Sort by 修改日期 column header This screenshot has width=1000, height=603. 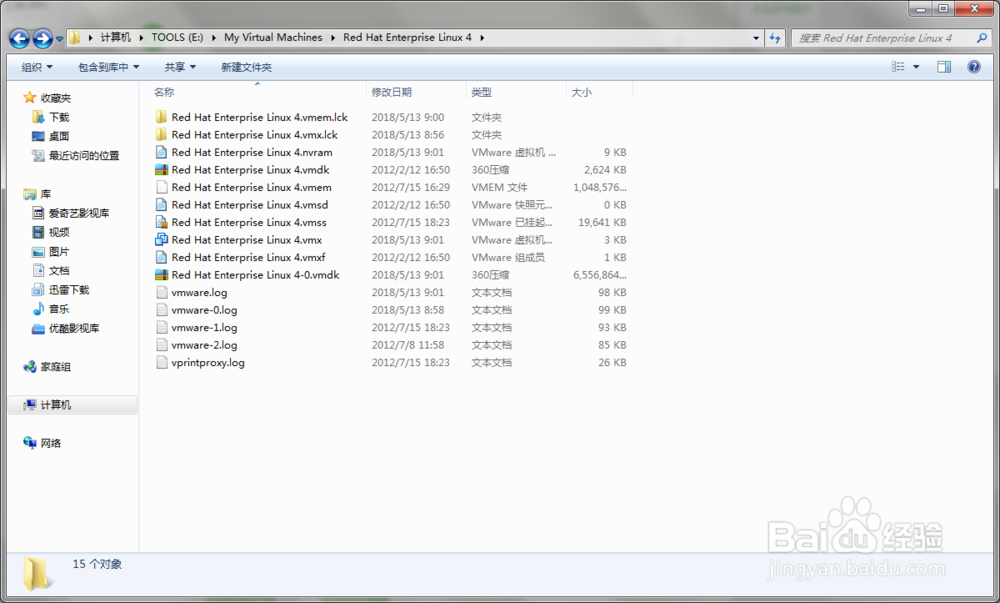click(392, 92)
